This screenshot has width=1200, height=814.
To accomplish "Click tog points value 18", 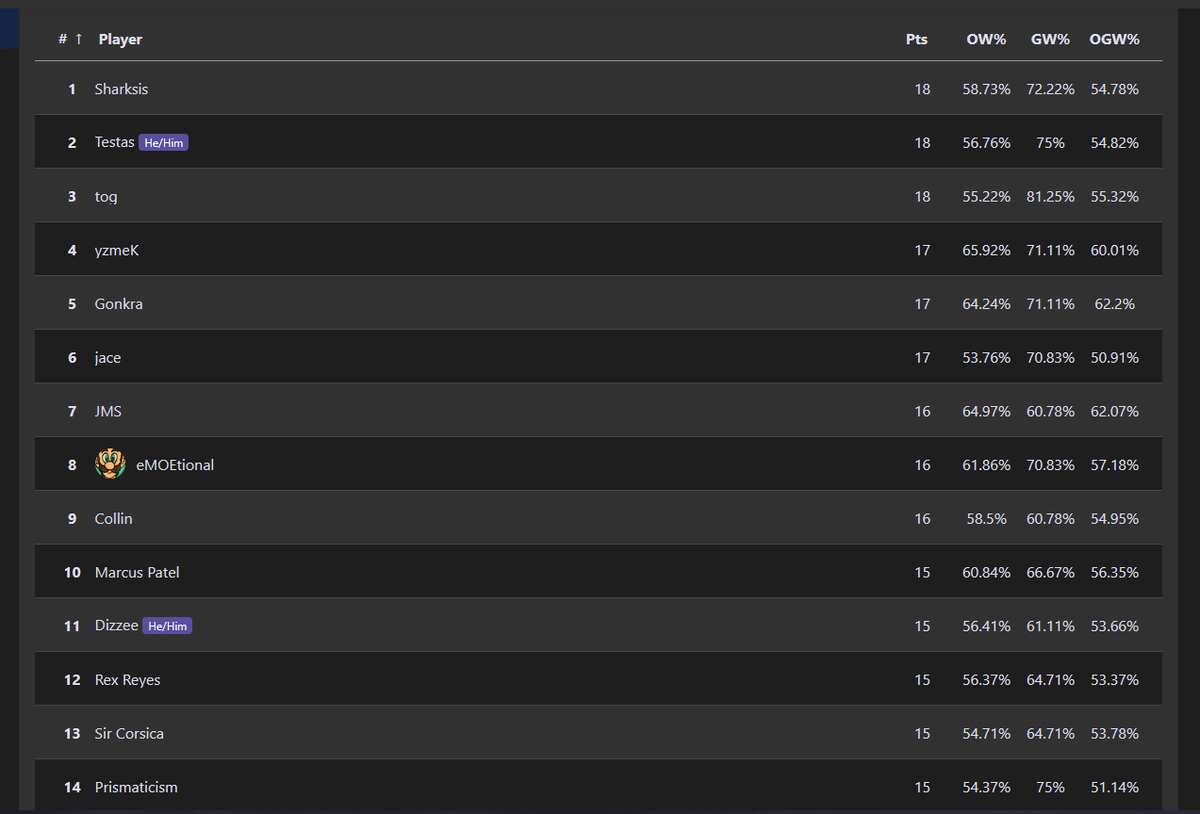I will (x=922, y=197).
